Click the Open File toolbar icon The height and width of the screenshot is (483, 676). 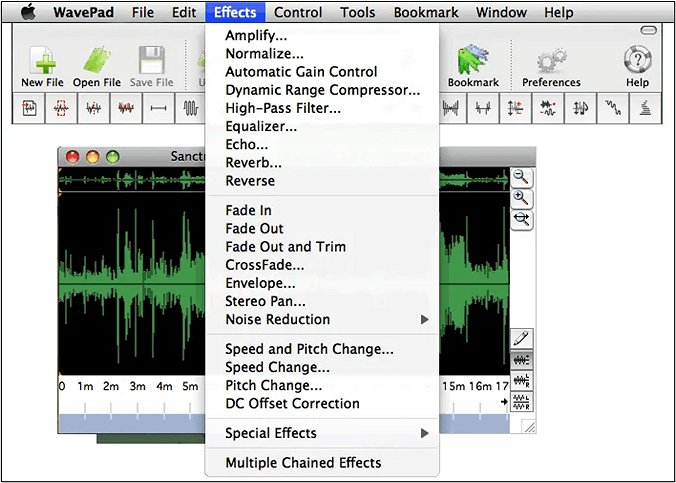[x=97, y=60]
